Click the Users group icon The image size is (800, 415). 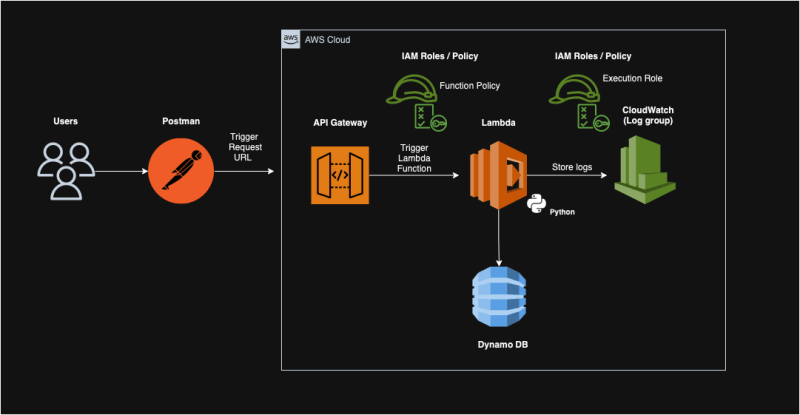point(66,171)
